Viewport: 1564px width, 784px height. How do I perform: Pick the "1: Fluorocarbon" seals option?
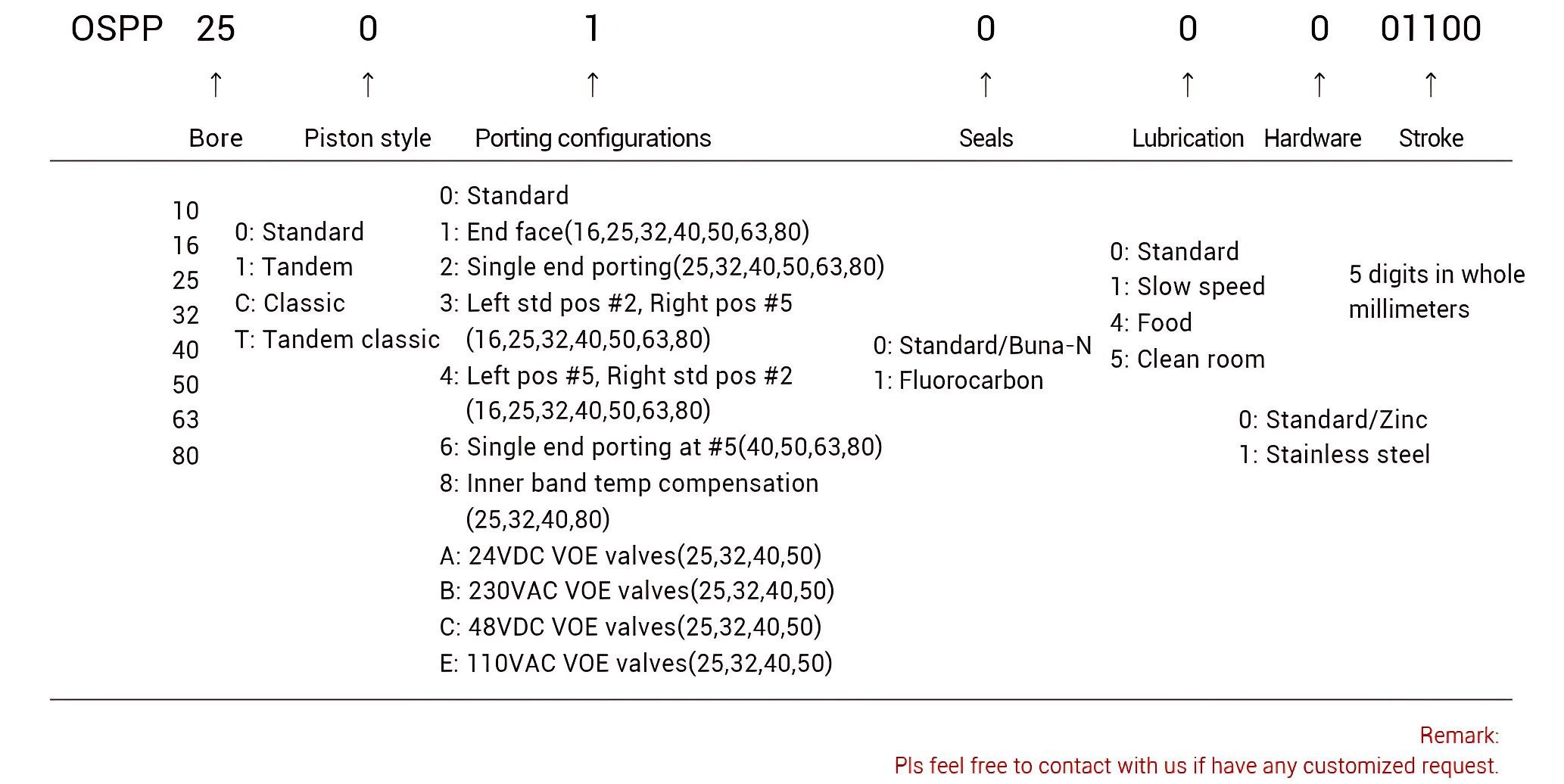[x=958, y=381]
